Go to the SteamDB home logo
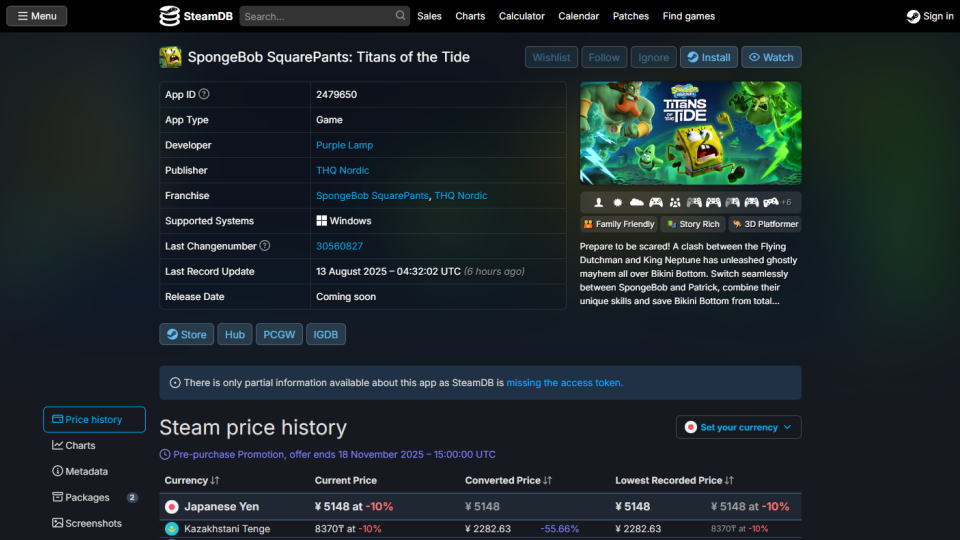 196,16
